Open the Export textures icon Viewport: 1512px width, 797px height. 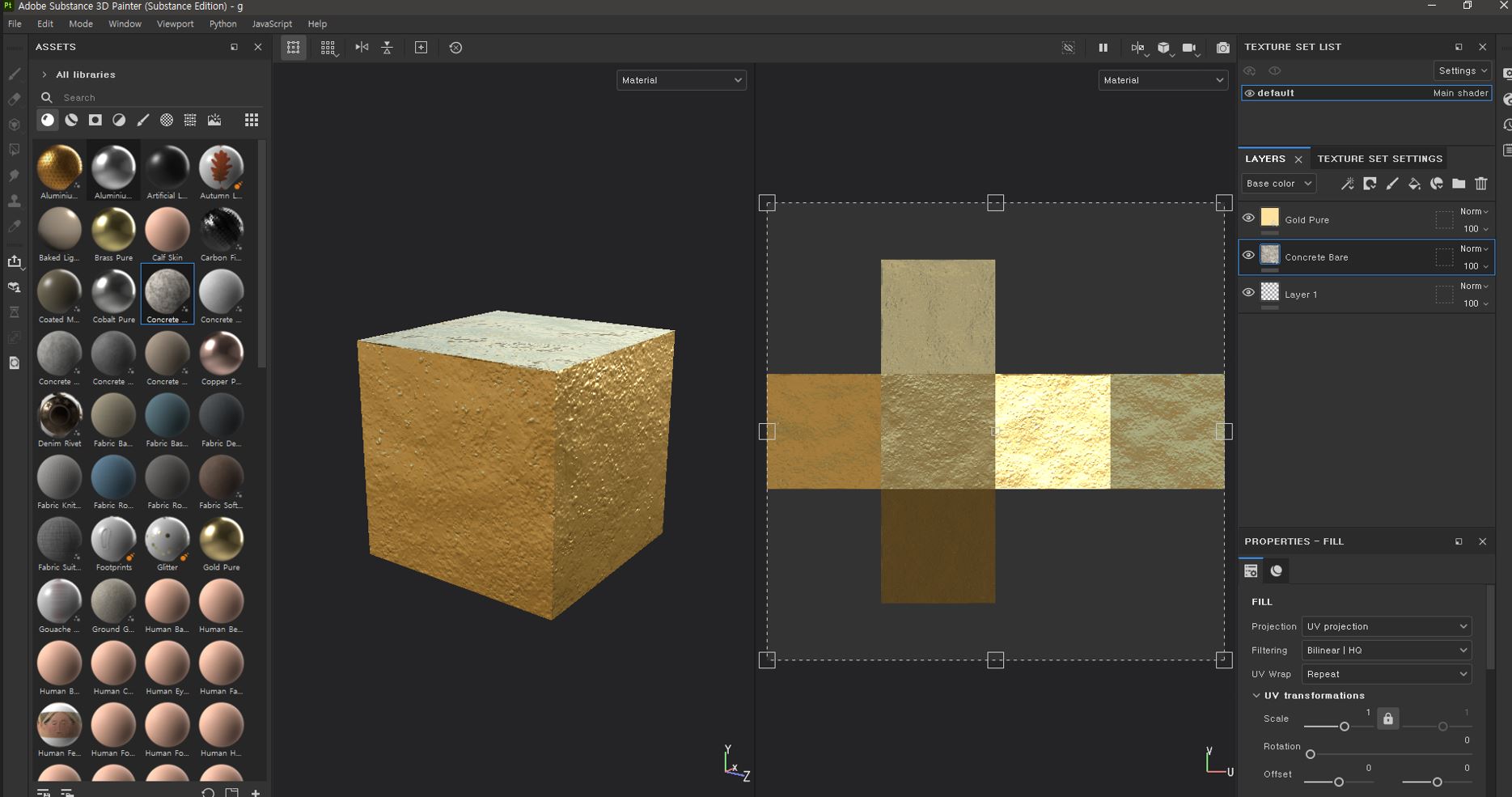pyautogui.click(x=15, y=261)
